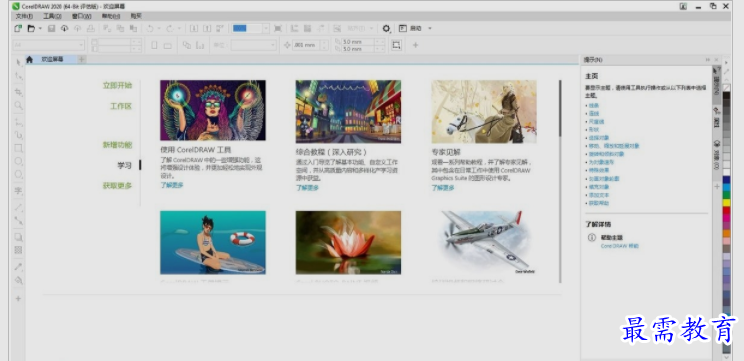
Task: Click the Undo arrow icon
Action: (149, 28)
